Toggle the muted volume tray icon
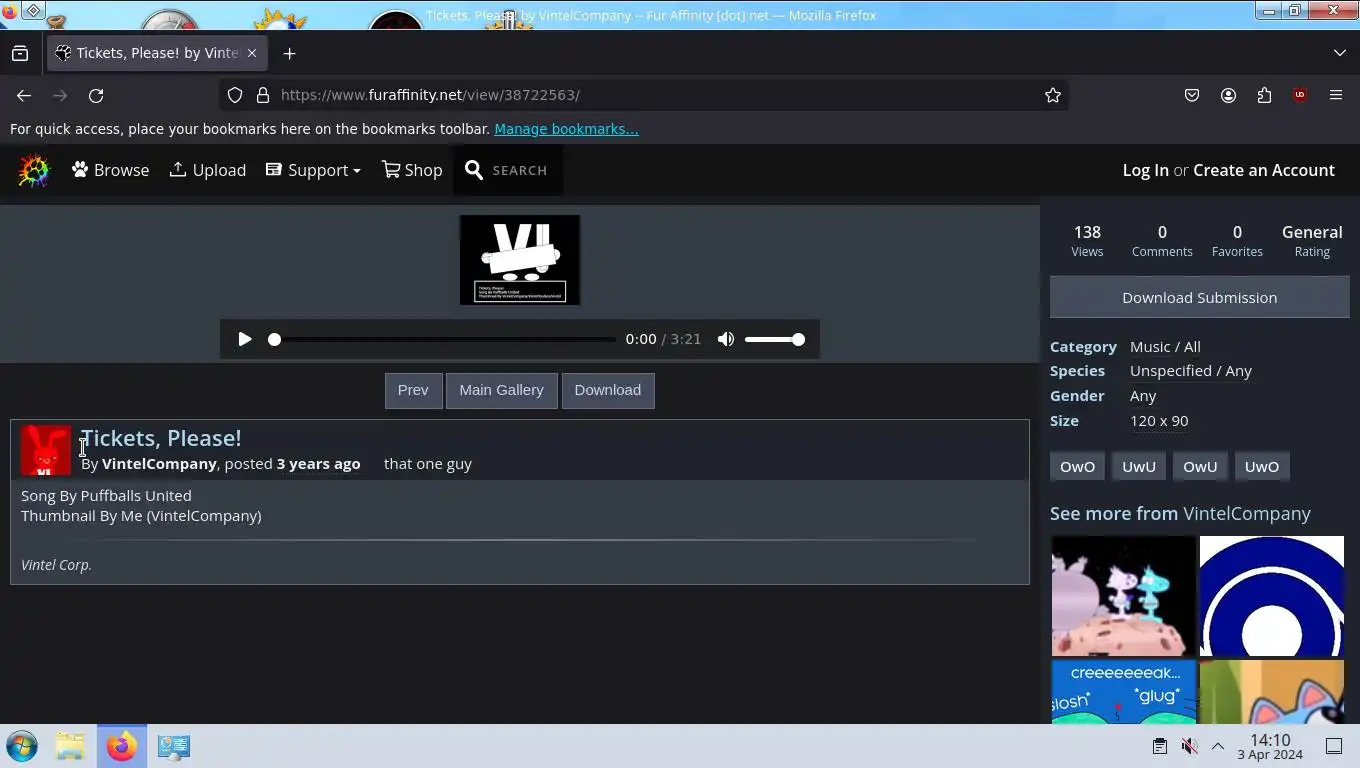The image size is (1360, 768). click(1189, 746)
